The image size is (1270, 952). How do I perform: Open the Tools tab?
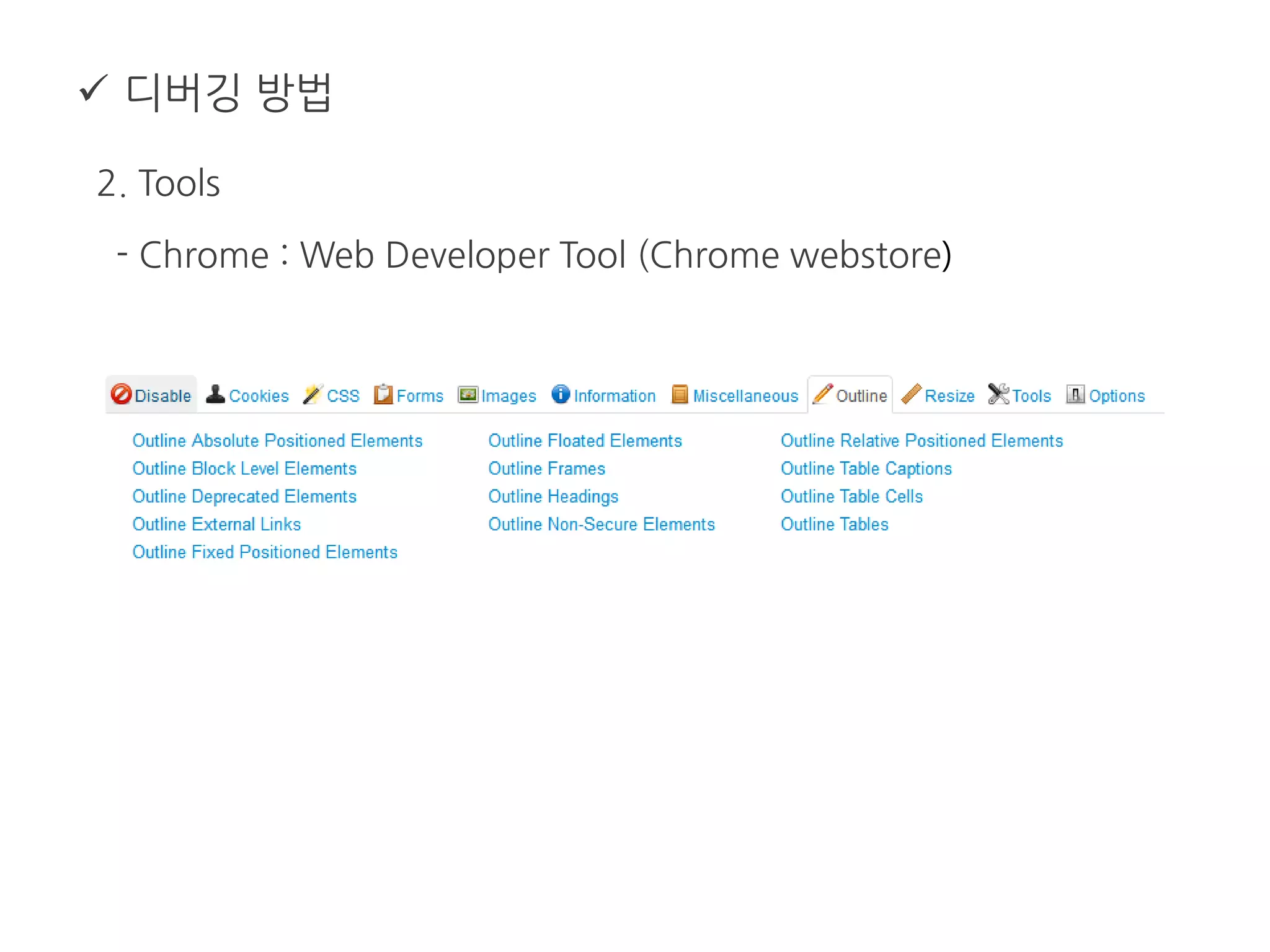pos(1020,395)
